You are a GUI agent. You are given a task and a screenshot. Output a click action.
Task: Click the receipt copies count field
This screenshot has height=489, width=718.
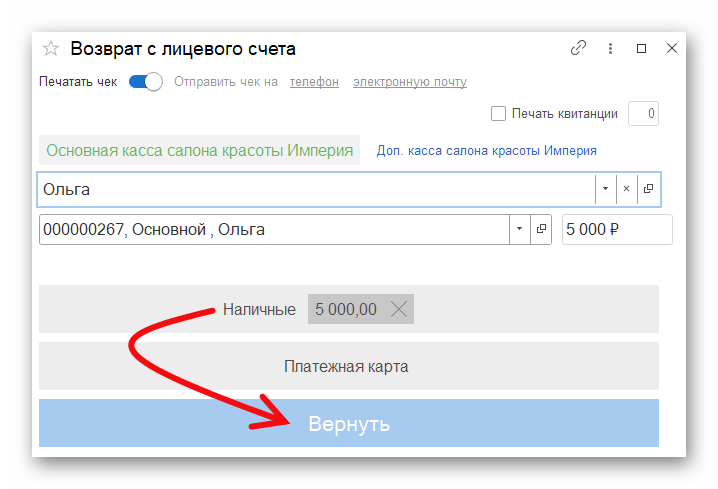(643, 113)
